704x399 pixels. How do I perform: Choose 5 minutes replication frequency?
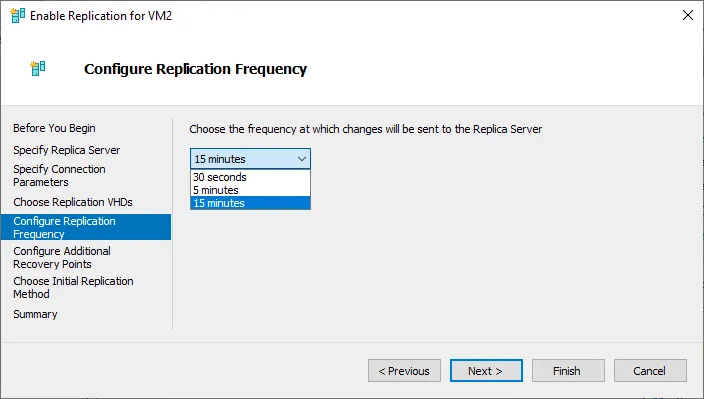point(250,190)
